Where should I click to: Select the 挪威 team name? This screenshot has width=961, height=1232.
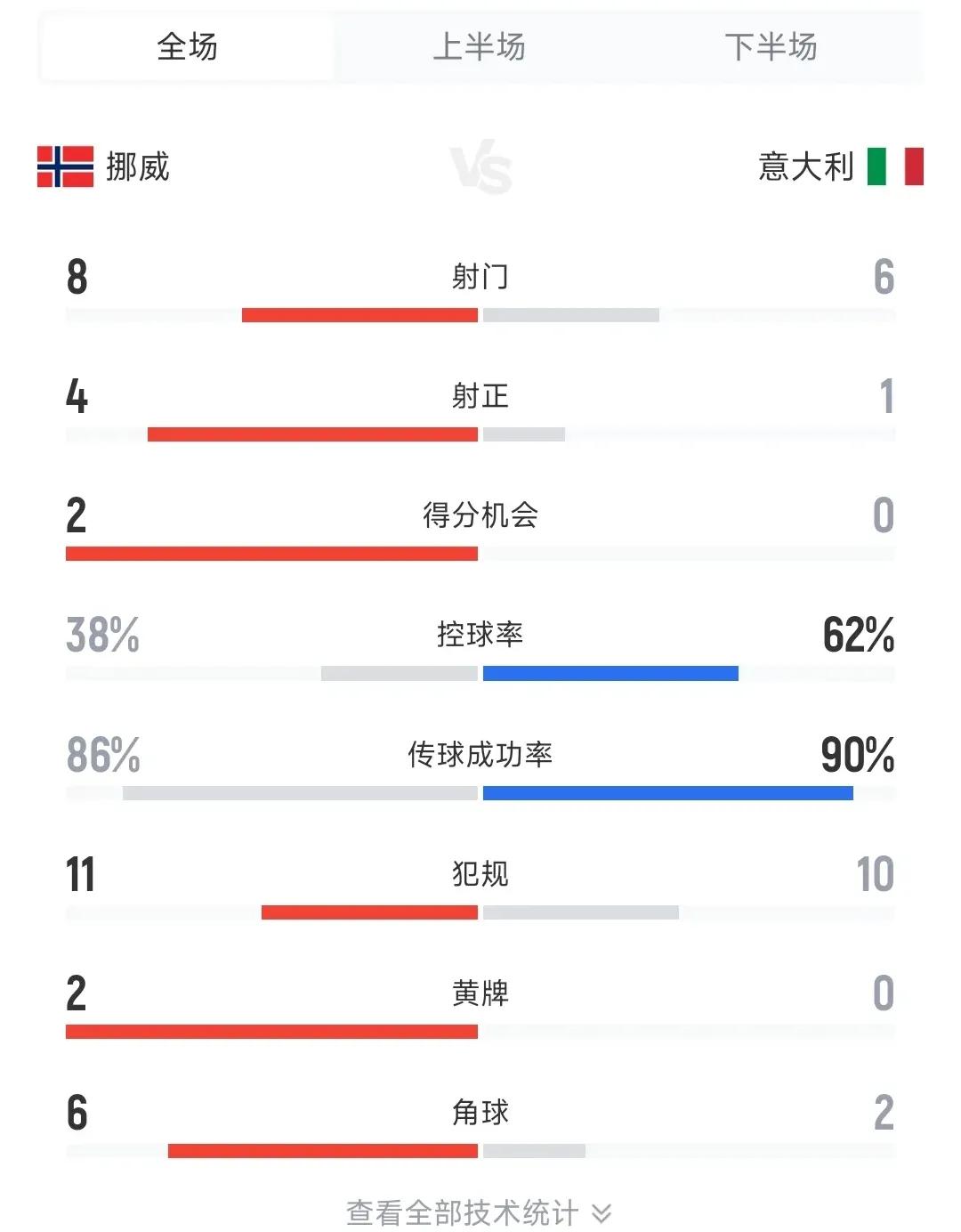[138, 166]
